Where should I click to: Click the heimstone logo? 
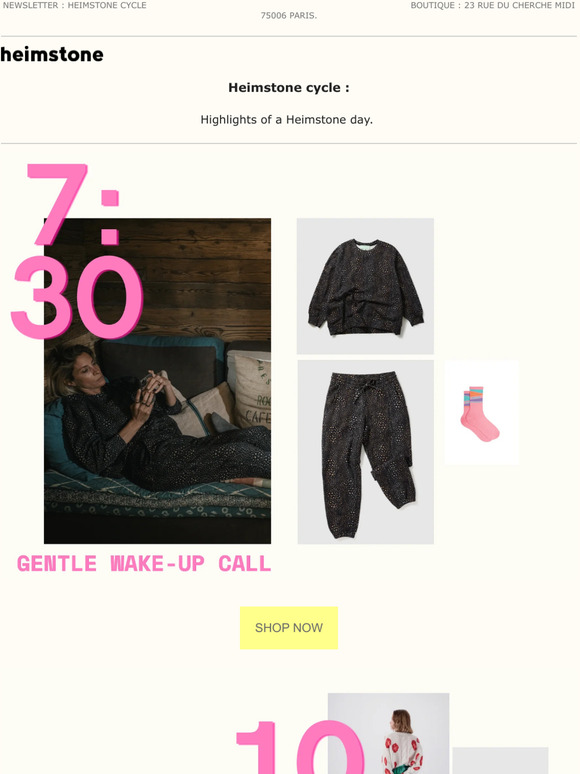point(52,54)
